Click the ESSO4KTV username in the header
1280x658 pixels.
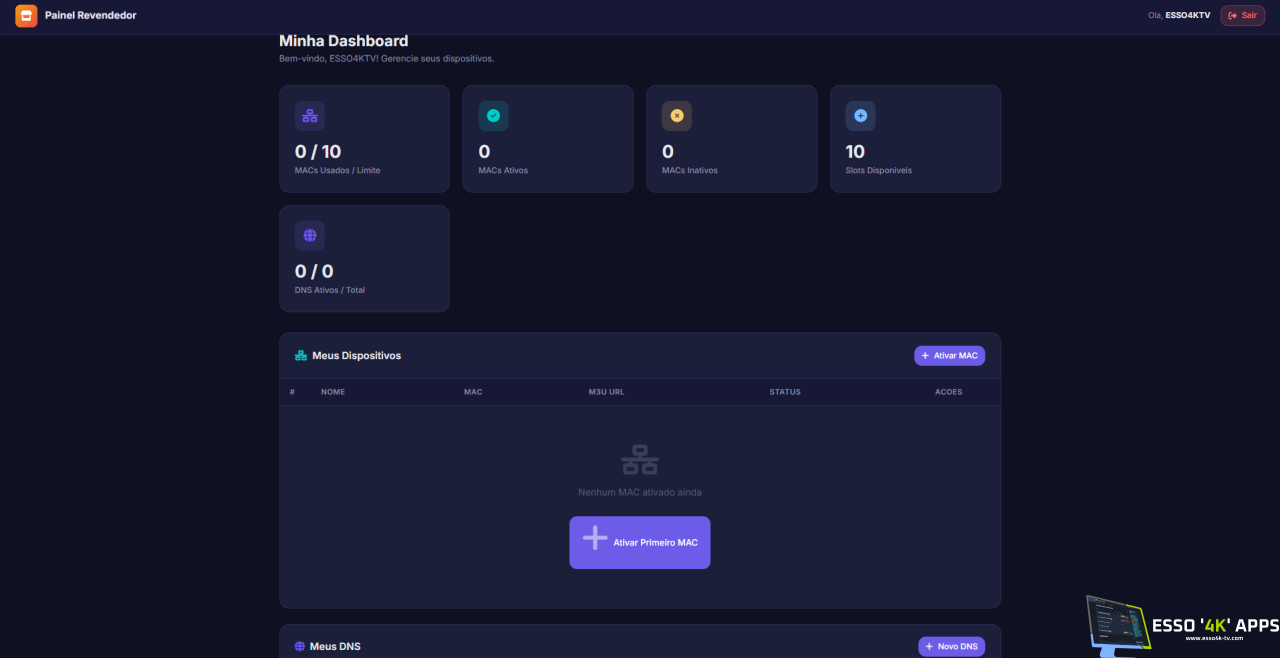click(x=1188, y=15)
